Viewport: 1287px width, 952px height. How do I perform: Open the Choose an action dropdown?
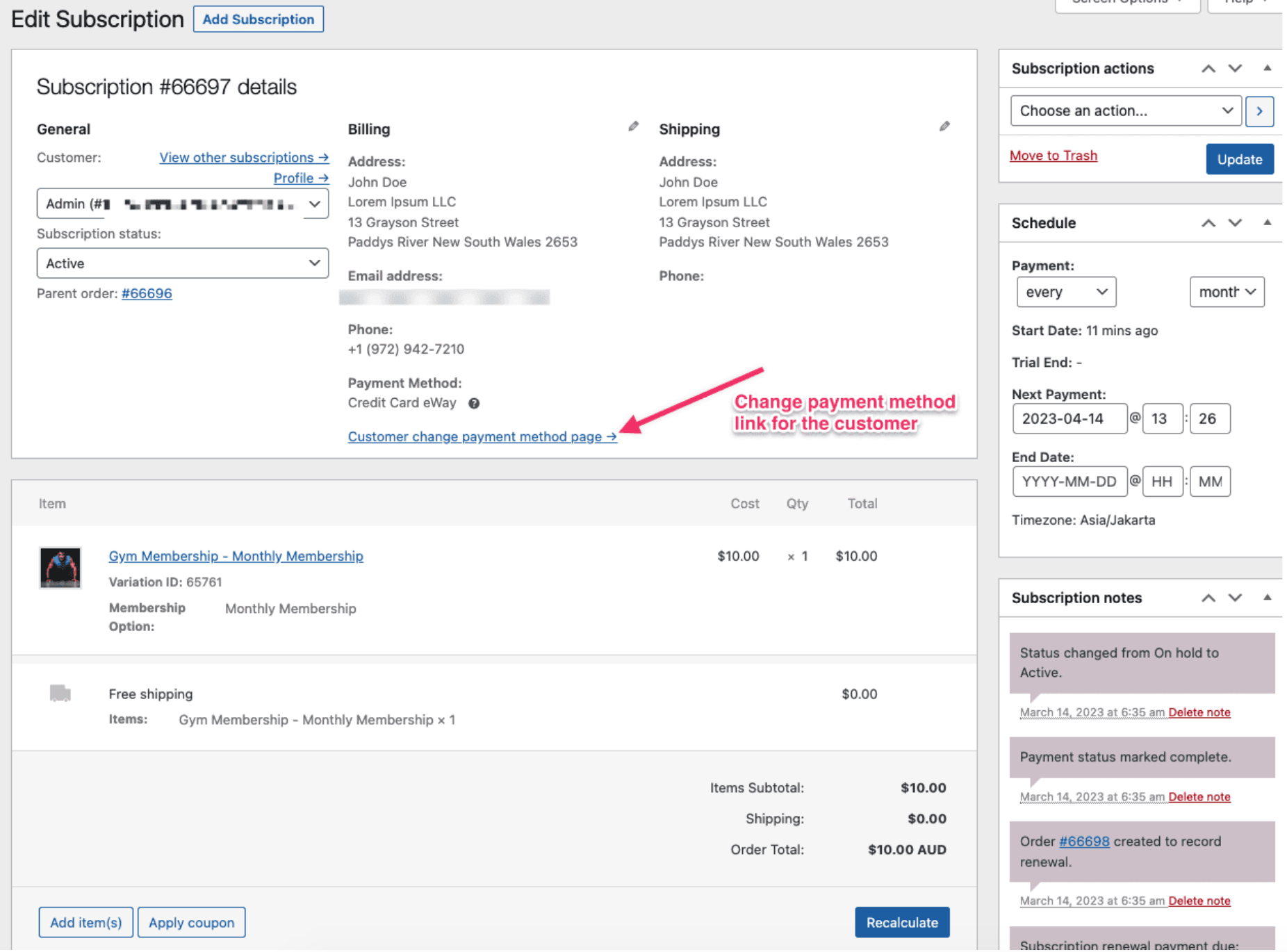coord(1125,110)
